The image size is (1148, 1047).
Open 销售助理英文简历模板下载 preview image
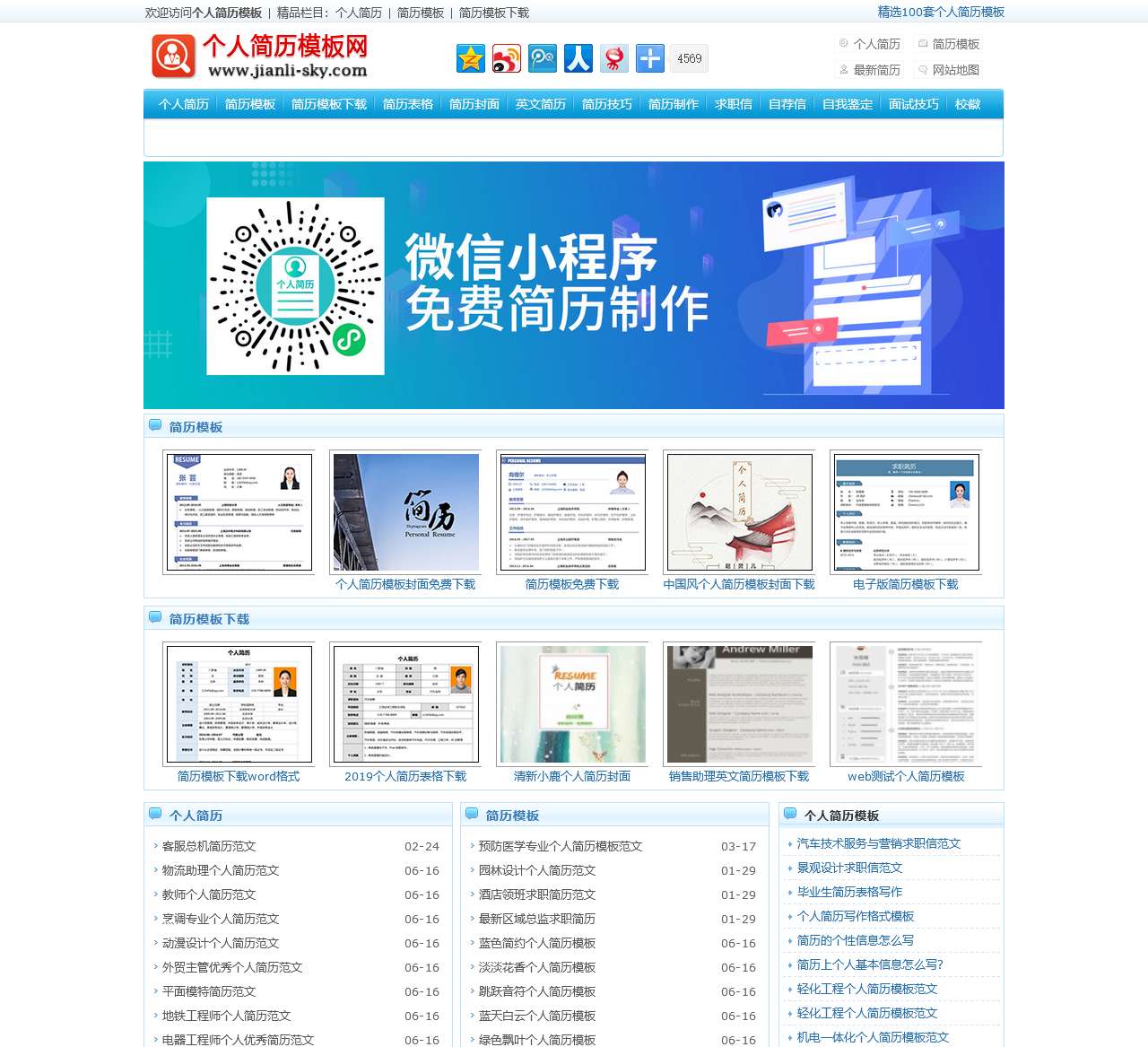739,703
